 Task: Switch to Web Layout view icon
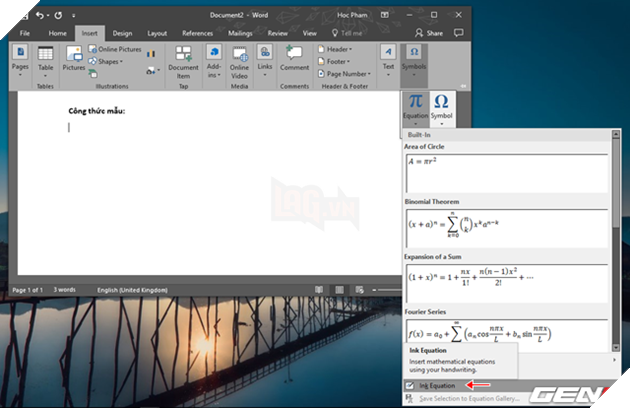[360, 290]
